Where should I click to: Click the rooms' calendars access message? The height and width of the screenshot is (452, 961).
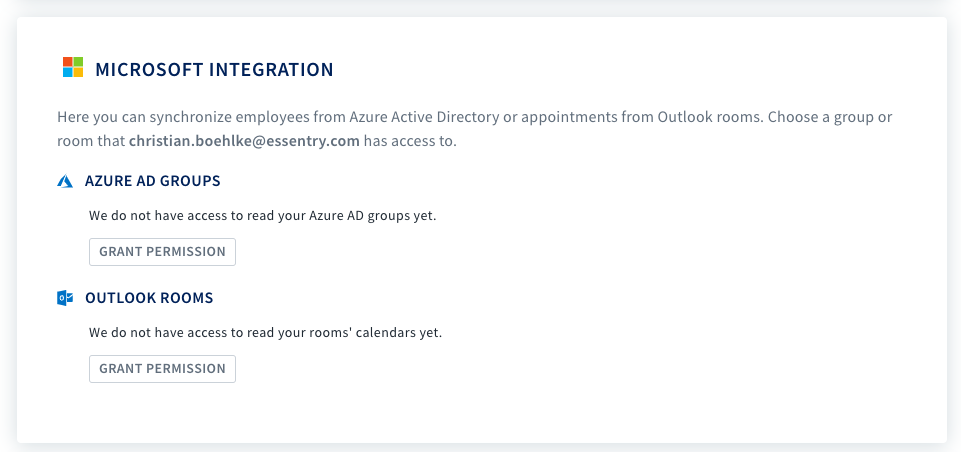point(265,333)
